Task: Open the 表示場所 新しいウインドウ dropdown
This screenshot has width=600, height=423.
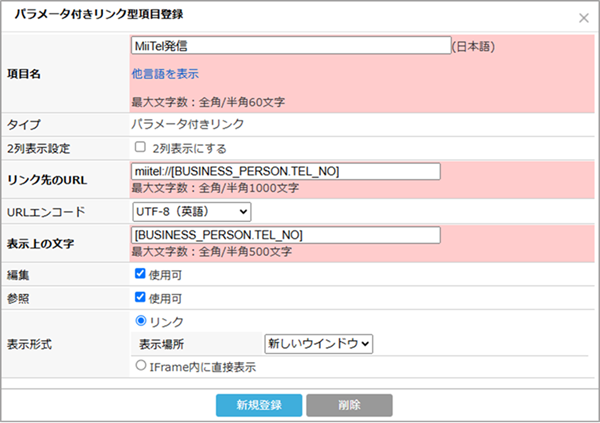Action: (x=318, y=343)
